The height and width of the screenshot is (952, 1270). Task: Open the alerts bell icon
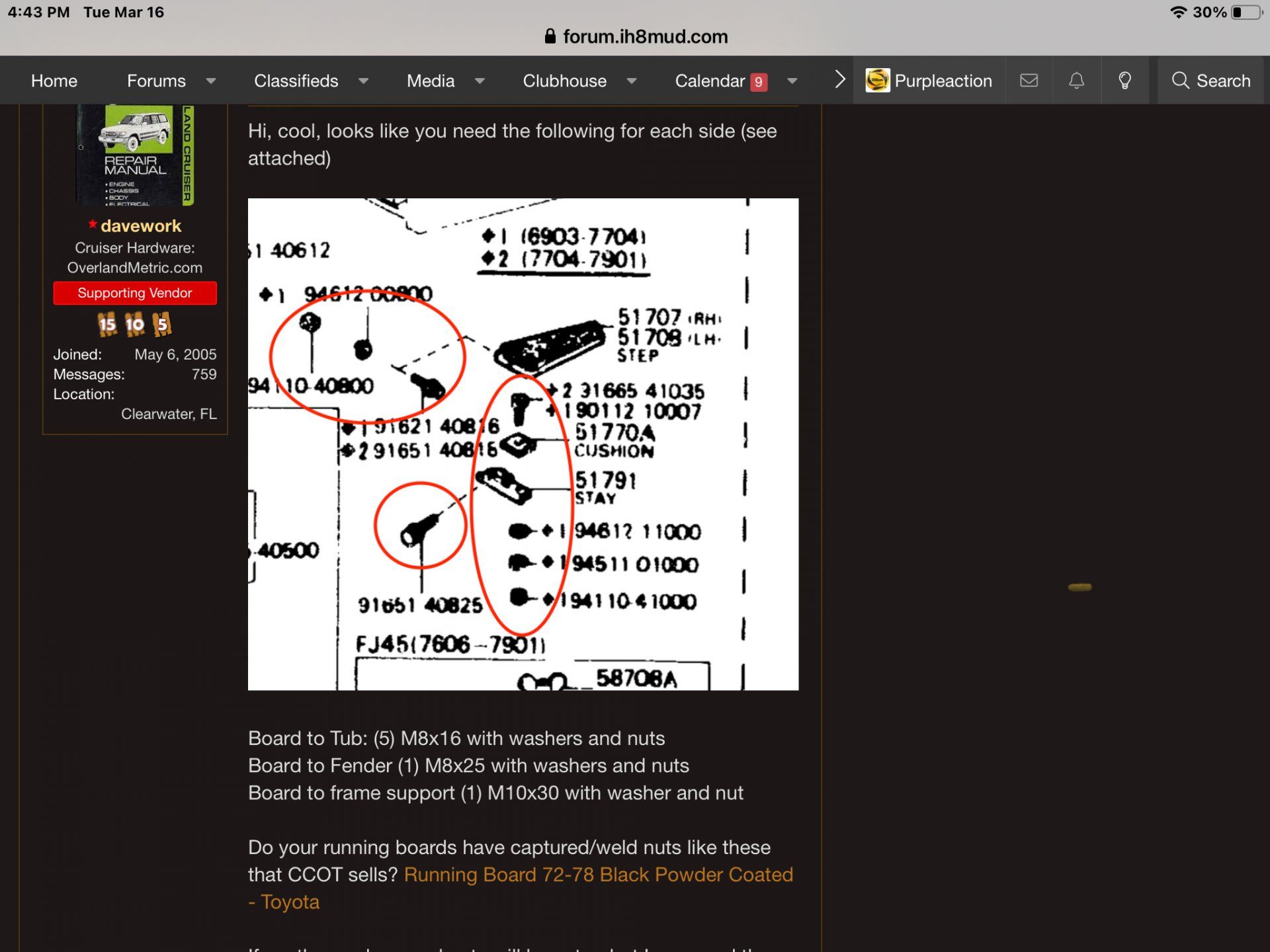[x=1077, y=81]
